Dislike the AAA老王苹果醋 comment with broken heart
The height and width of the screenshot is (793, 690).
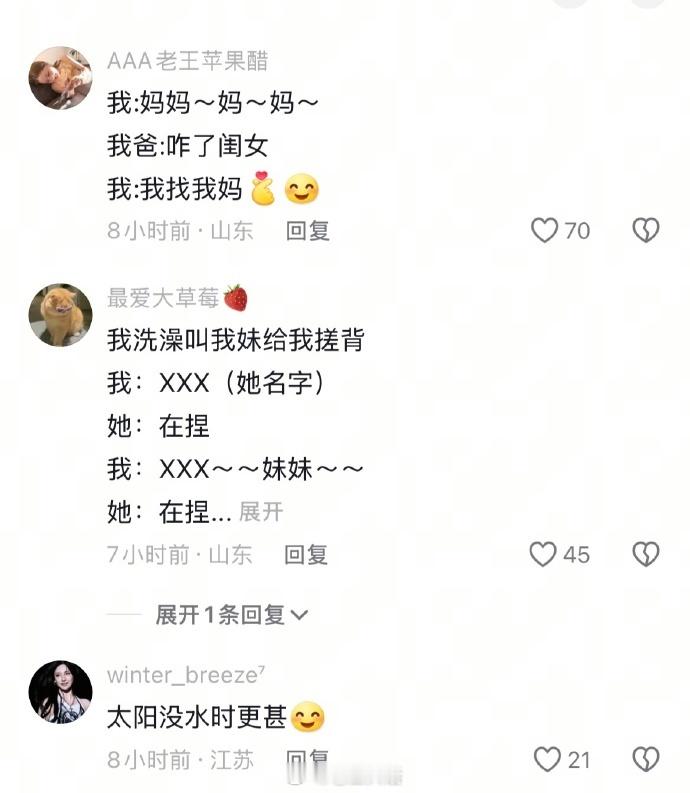click(x=646, y=231)
